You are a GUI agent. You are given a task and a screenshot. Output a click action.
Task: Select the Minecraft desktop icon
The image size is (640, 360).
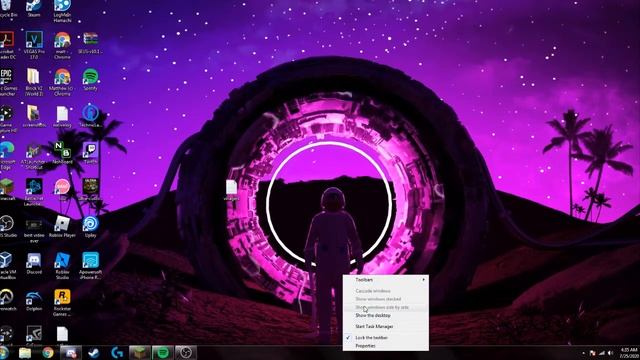[x=7, y=189]
